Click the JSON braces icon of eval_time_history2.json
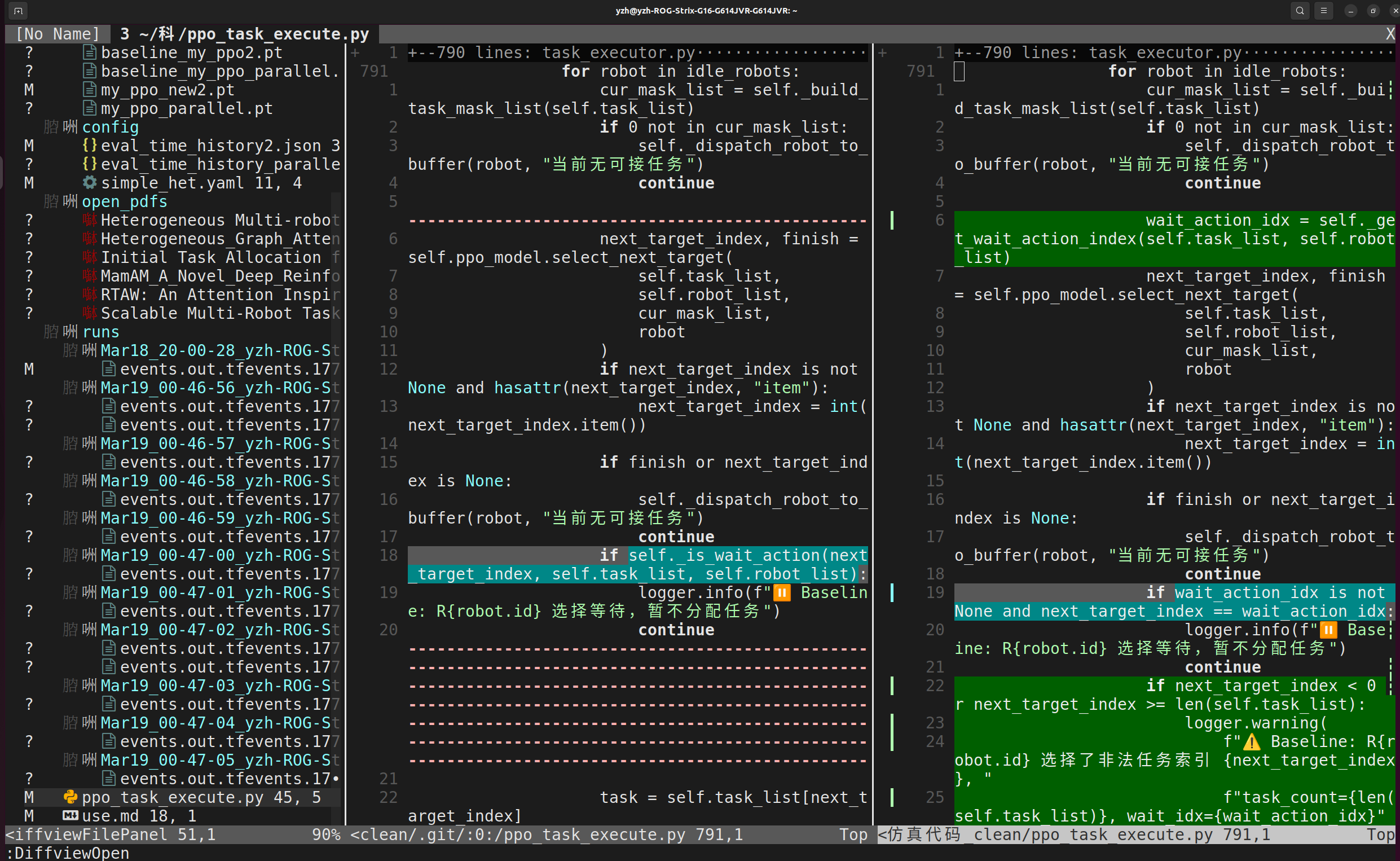 point(89,145)
